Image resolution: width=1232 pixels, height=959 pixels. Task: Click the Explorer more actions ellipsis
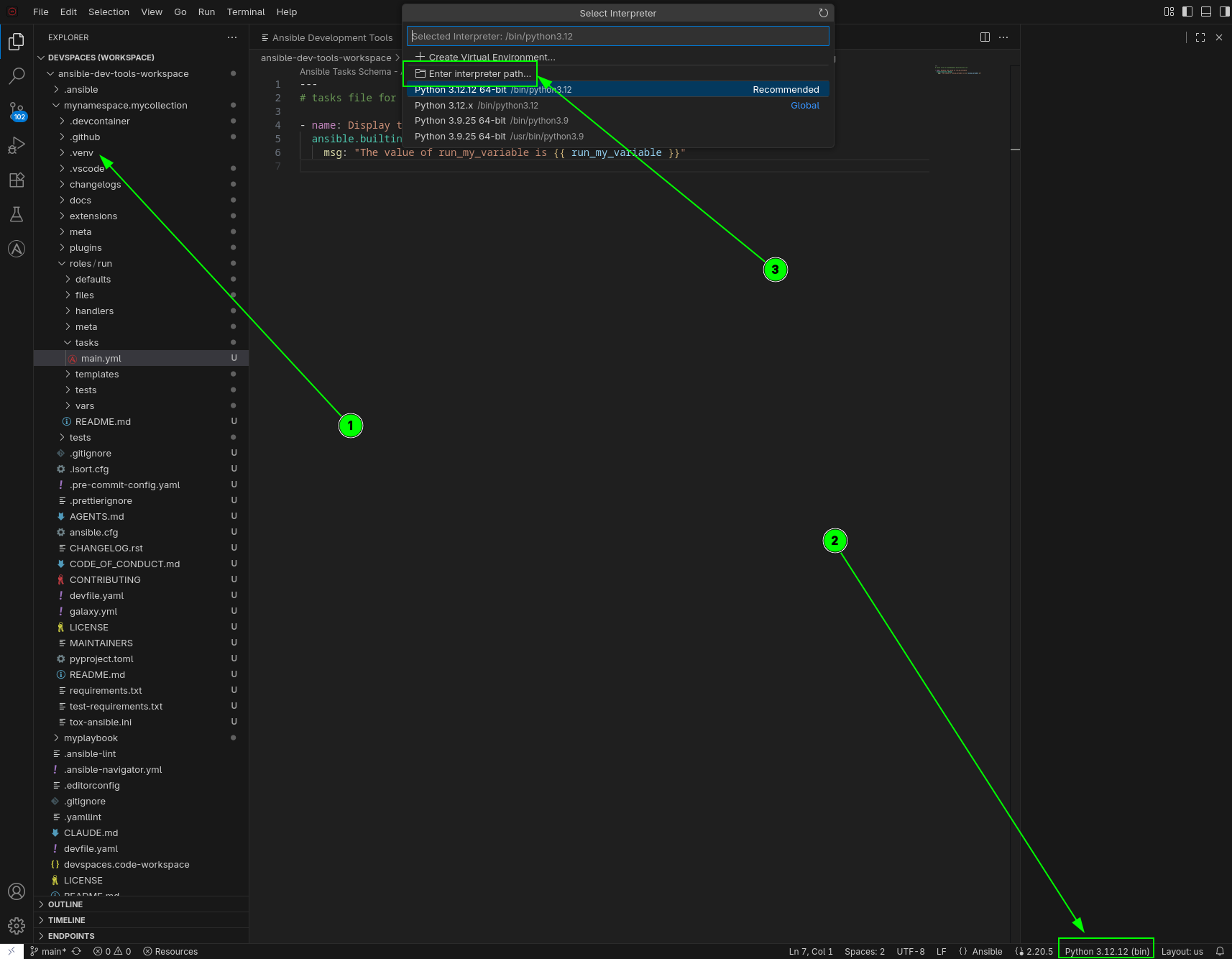click(232, 37)
